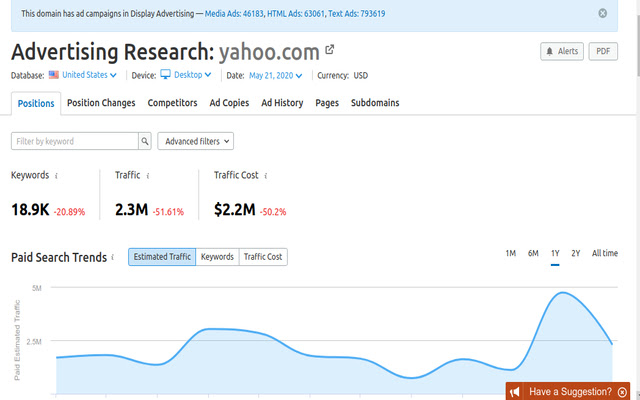Close the Have a Suggestion widget
The image size is (640, 400).
pos(622,392)
